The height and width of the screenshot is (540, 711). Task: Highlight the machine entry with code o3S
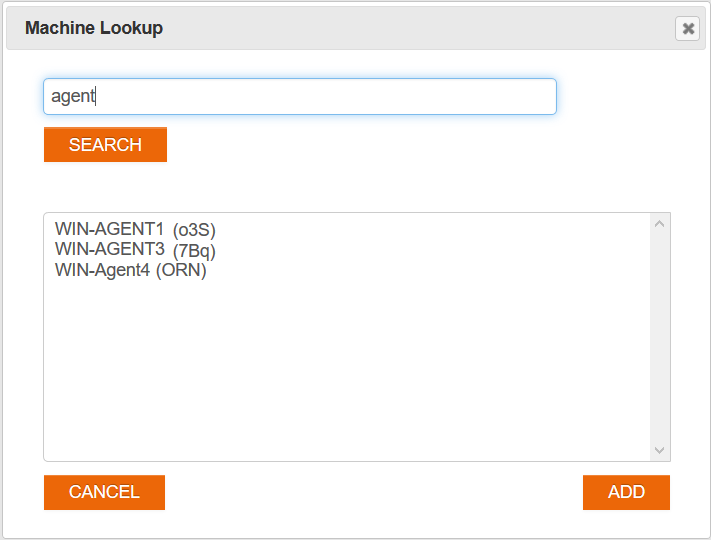[x=135, y=230]
